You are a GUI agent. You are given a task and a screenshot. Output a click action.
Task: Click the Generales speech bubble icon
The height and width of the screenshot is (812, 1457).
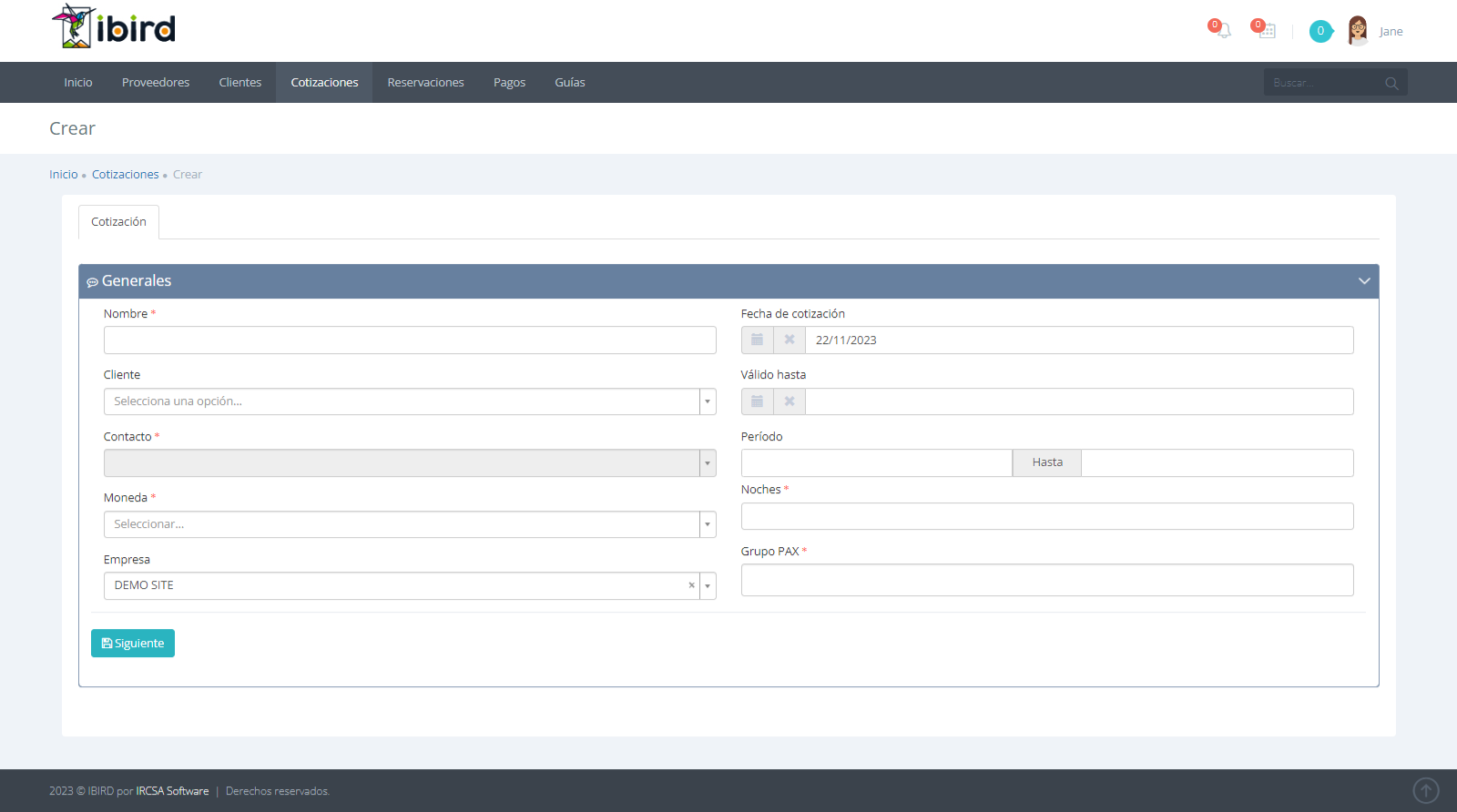tap(92, 282)
